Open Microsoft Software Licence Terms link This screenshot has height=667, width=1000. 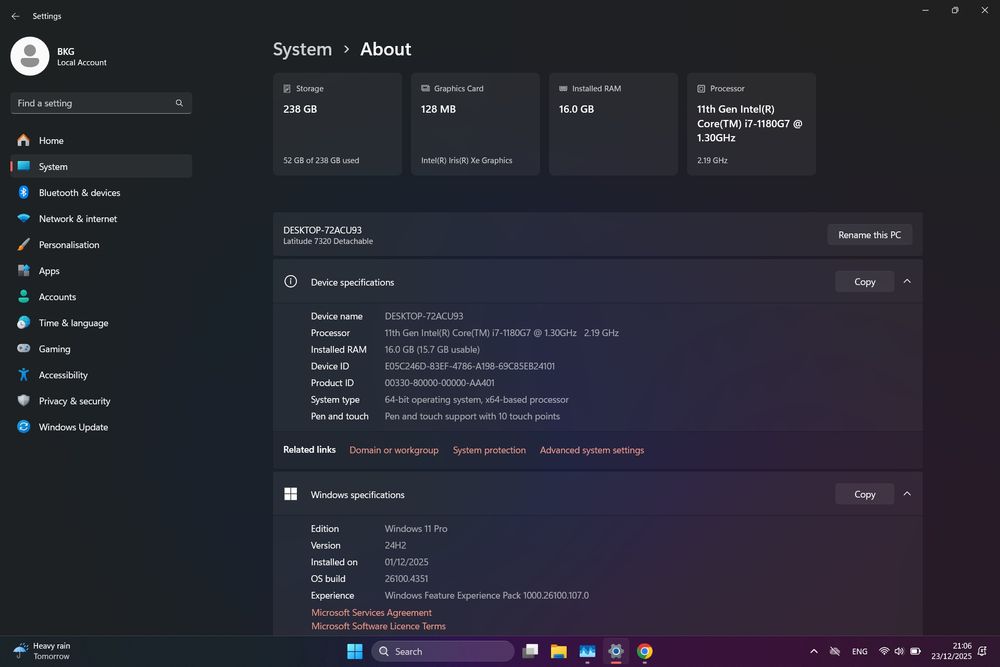378,626
